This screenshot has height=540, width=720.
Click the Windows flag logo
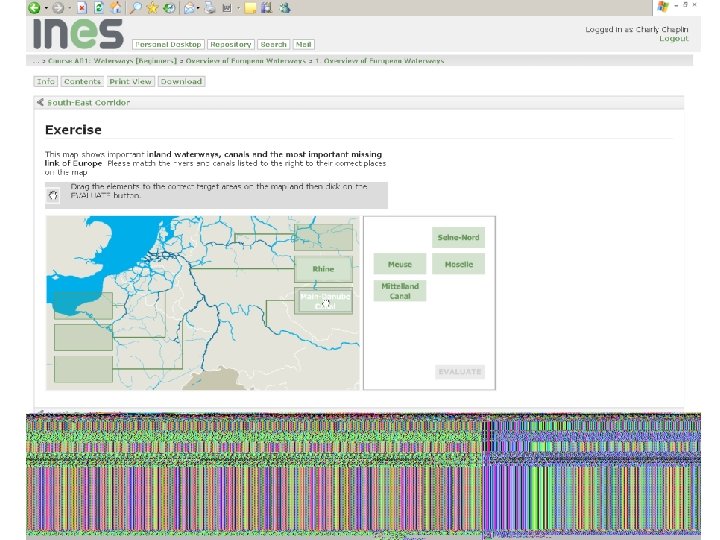tap(663, 6)
